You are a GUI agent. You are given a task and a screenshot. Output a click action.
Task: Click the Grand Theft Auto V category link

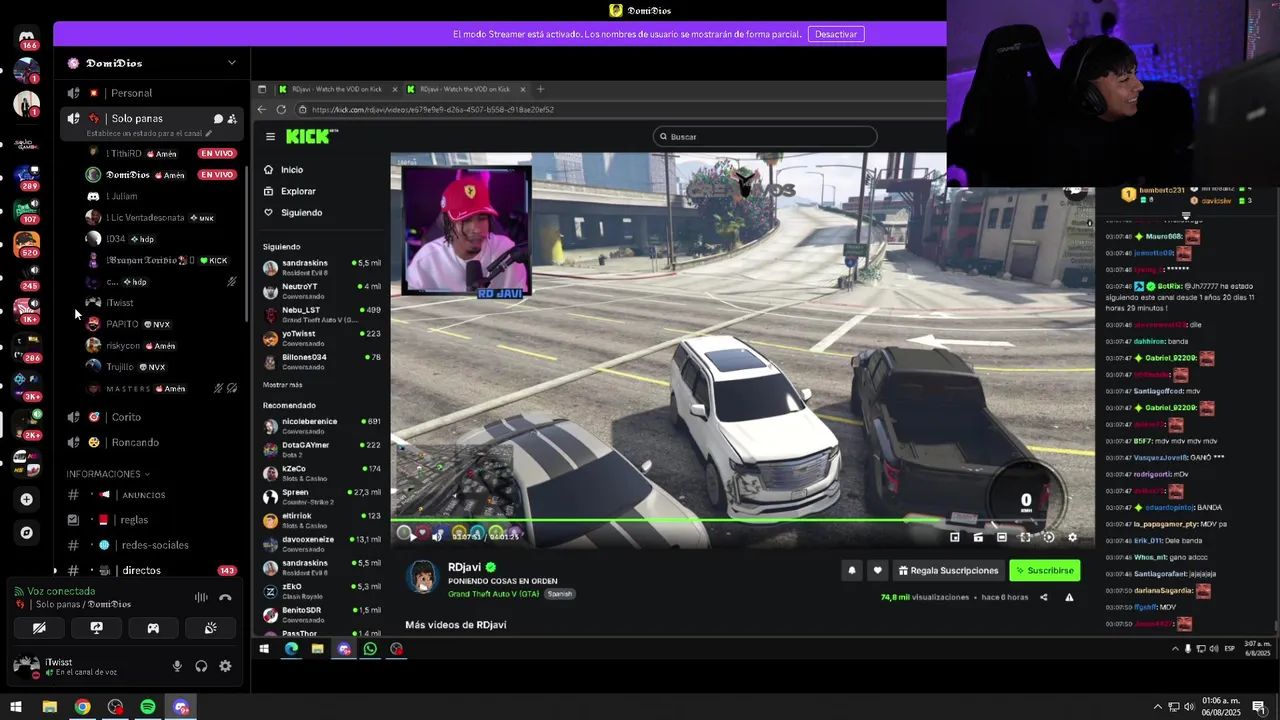pyautogui.click(x=494, y=594)
